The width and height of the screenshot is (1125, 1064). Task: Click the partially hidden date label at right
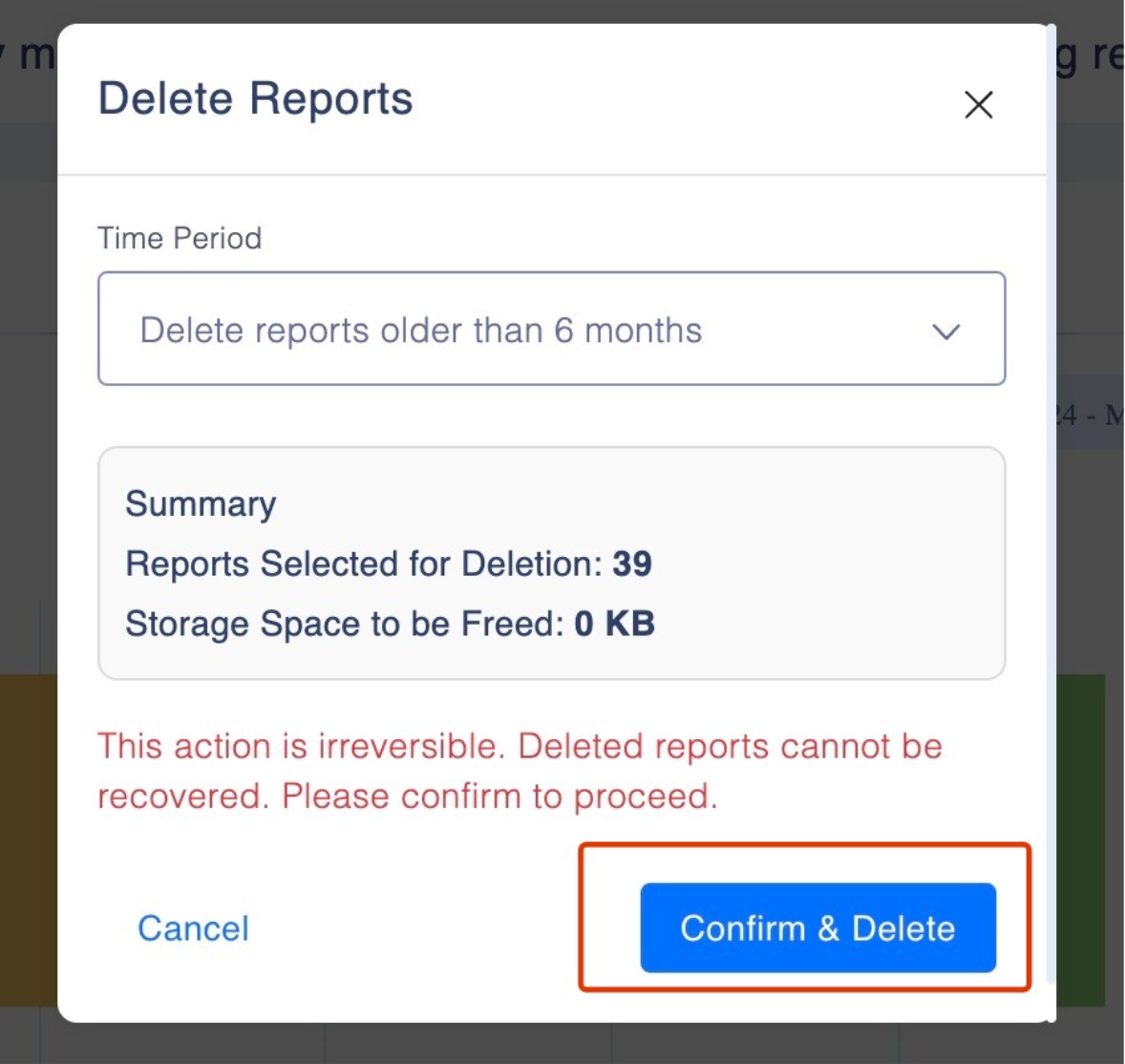pos(1090,415)
